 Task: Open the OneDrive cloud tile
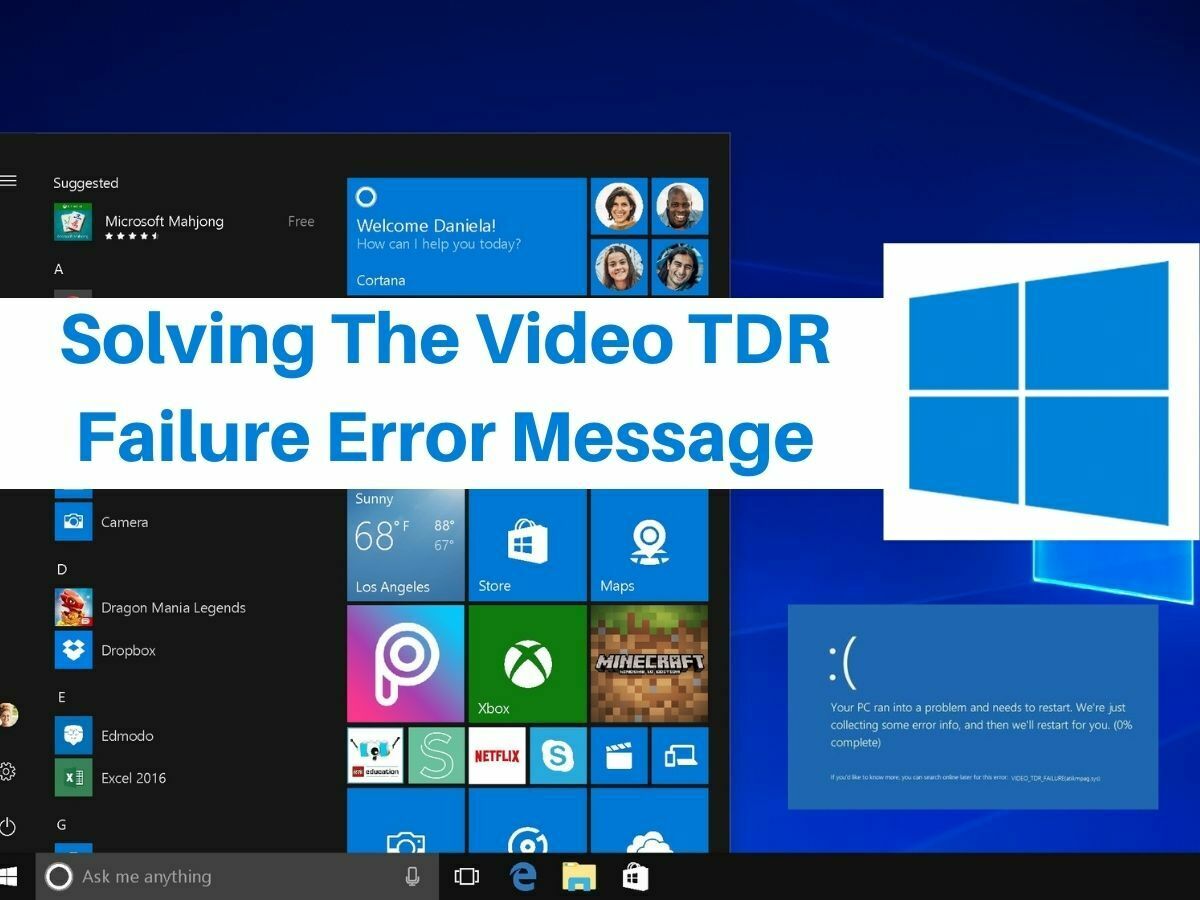(x=649, y=820)
